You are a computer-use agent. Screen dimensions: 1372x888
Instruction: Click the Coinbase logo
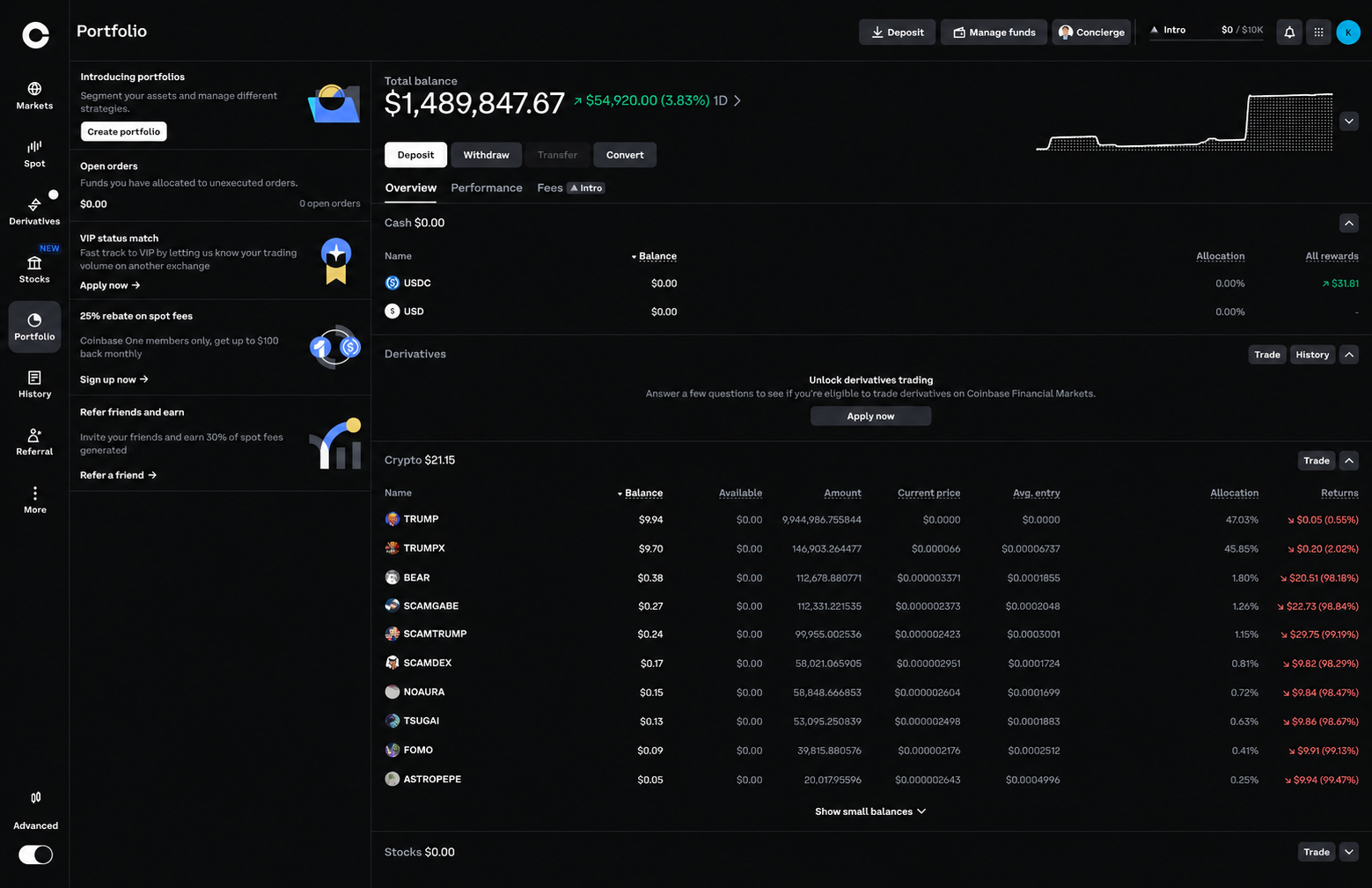coord(35,35)
